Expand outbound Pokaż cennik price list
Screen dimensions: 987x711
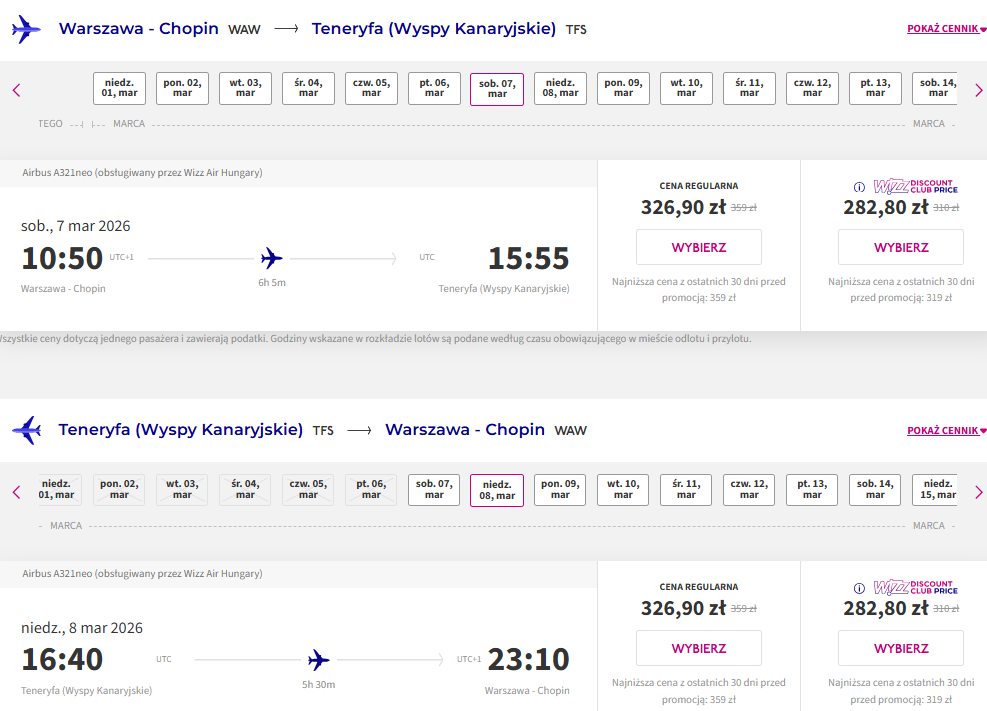pyautogui.click(x=946, y=28)
